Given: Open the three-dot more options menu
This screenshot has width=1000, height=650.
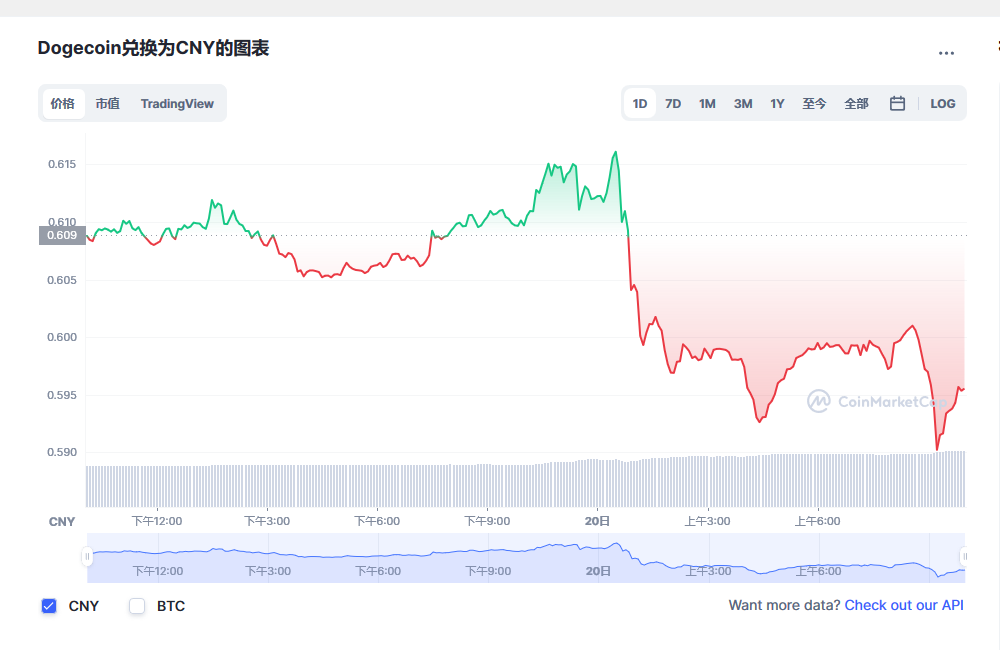Looking at the screenshot, I should (946, 53).
